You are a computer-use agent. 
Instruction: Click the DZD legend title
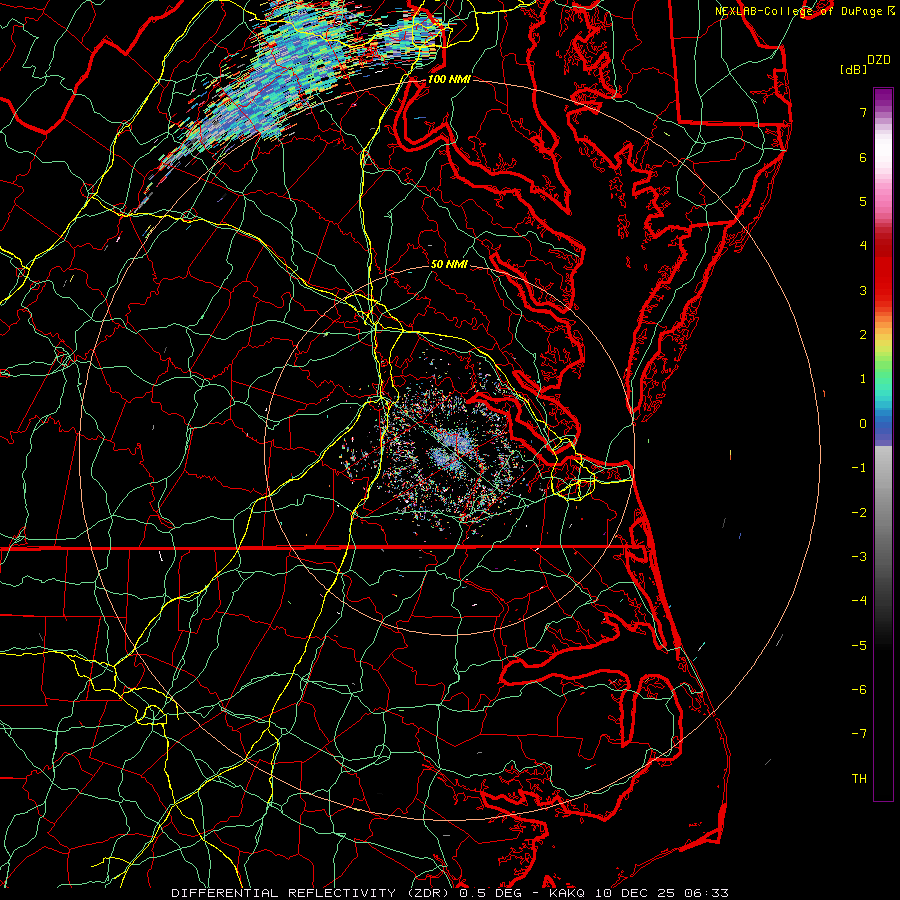coord(878,60)
